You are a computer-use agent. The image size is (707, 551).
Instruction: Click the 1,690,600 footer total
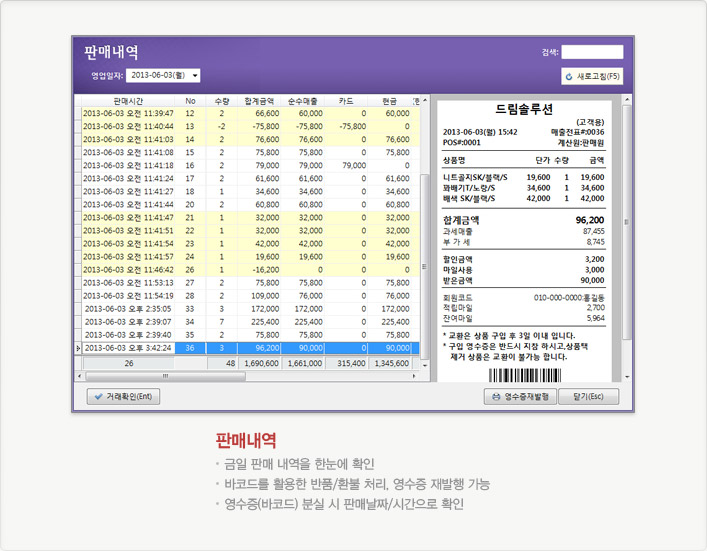[x=261, y=363]
